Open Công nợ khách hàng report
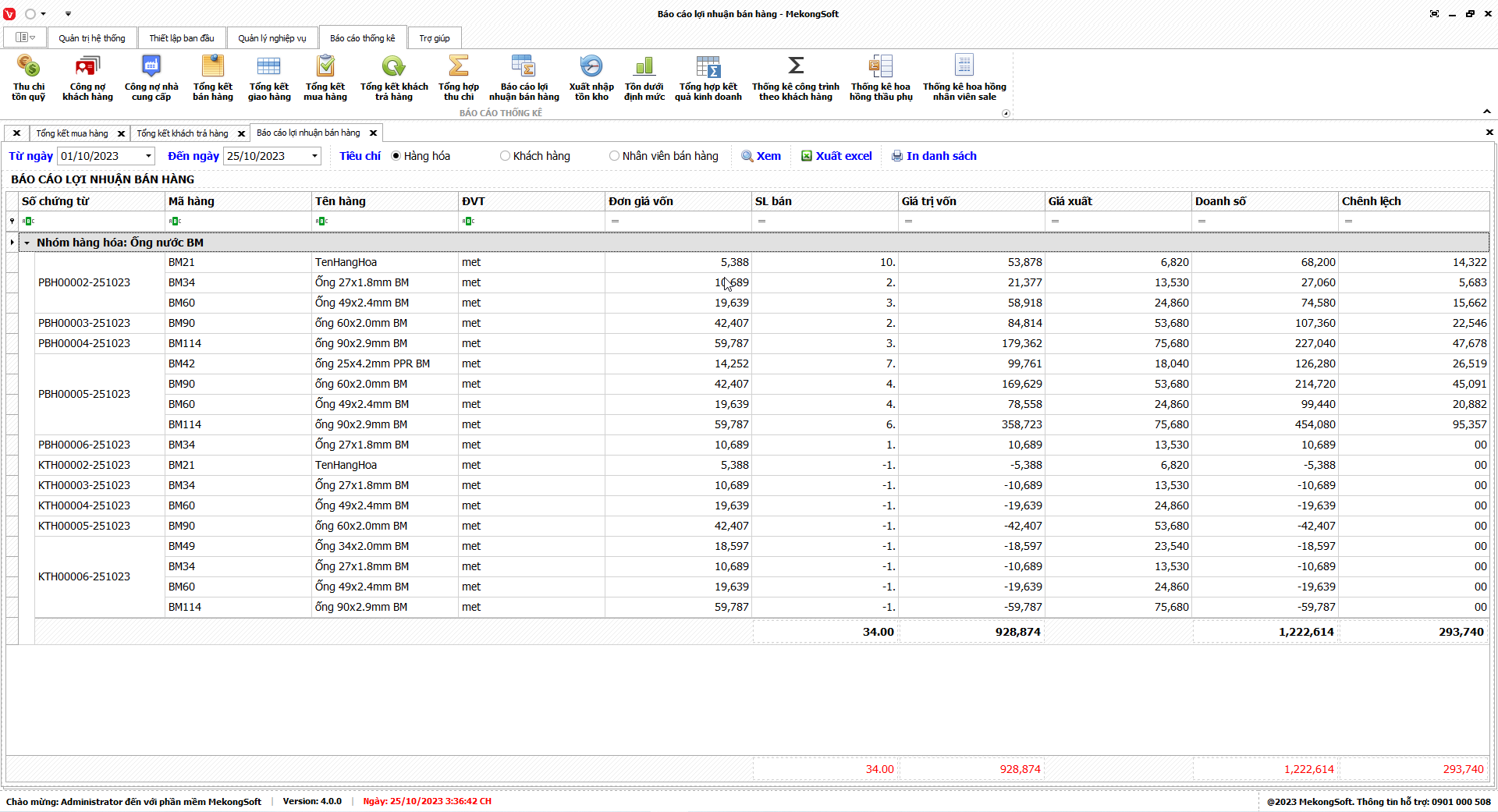Viewport: 1498px width, 812px height. click(87, 77)
